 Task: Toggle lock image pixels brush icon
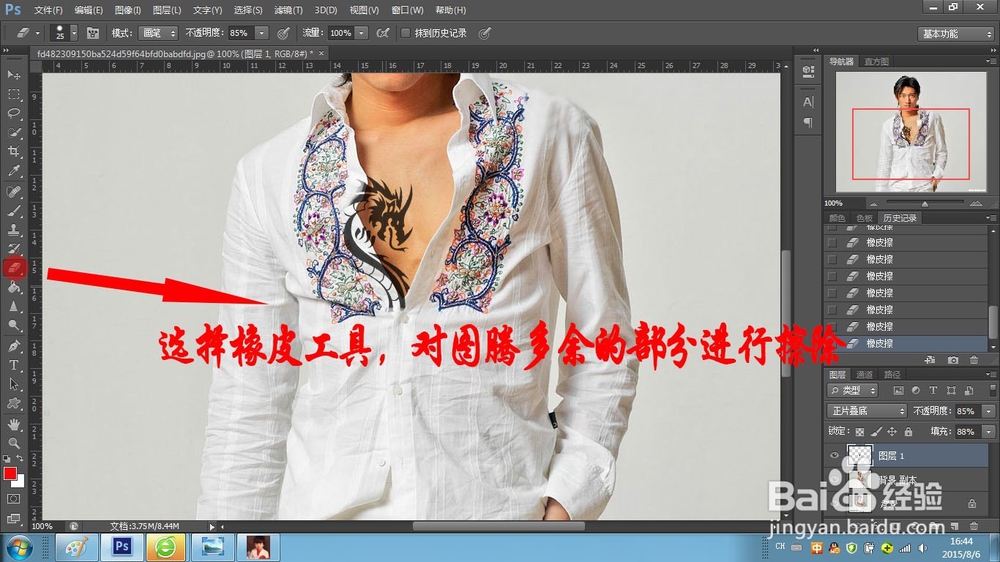coord(876,432)
